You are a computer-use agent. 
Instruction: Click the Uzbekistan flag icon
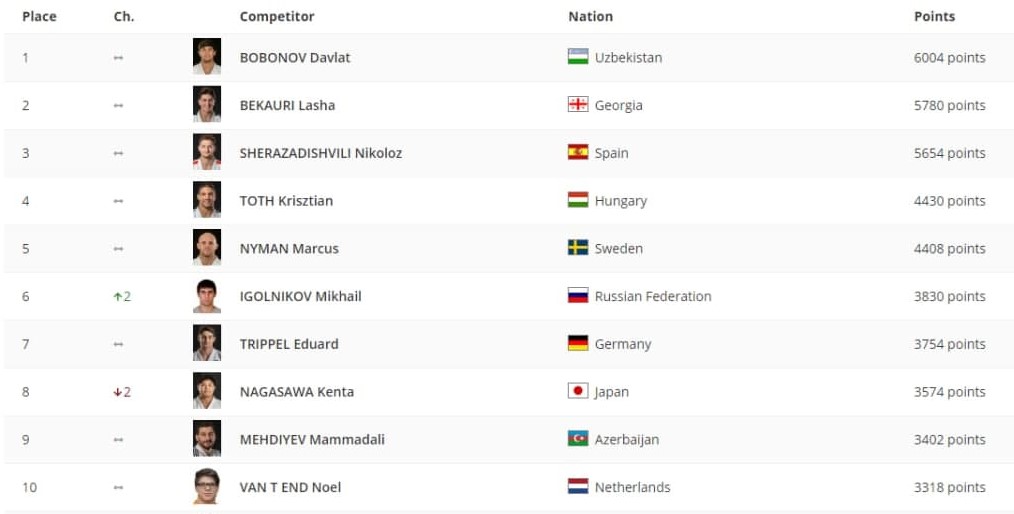(x=578, y=57)
